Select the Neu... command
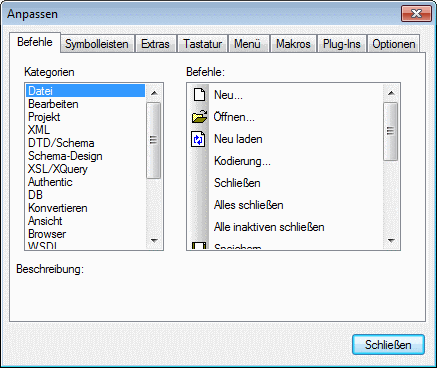The width and height of the screenshot is (437, 368). pyautogui.click(x=285, y=95)
